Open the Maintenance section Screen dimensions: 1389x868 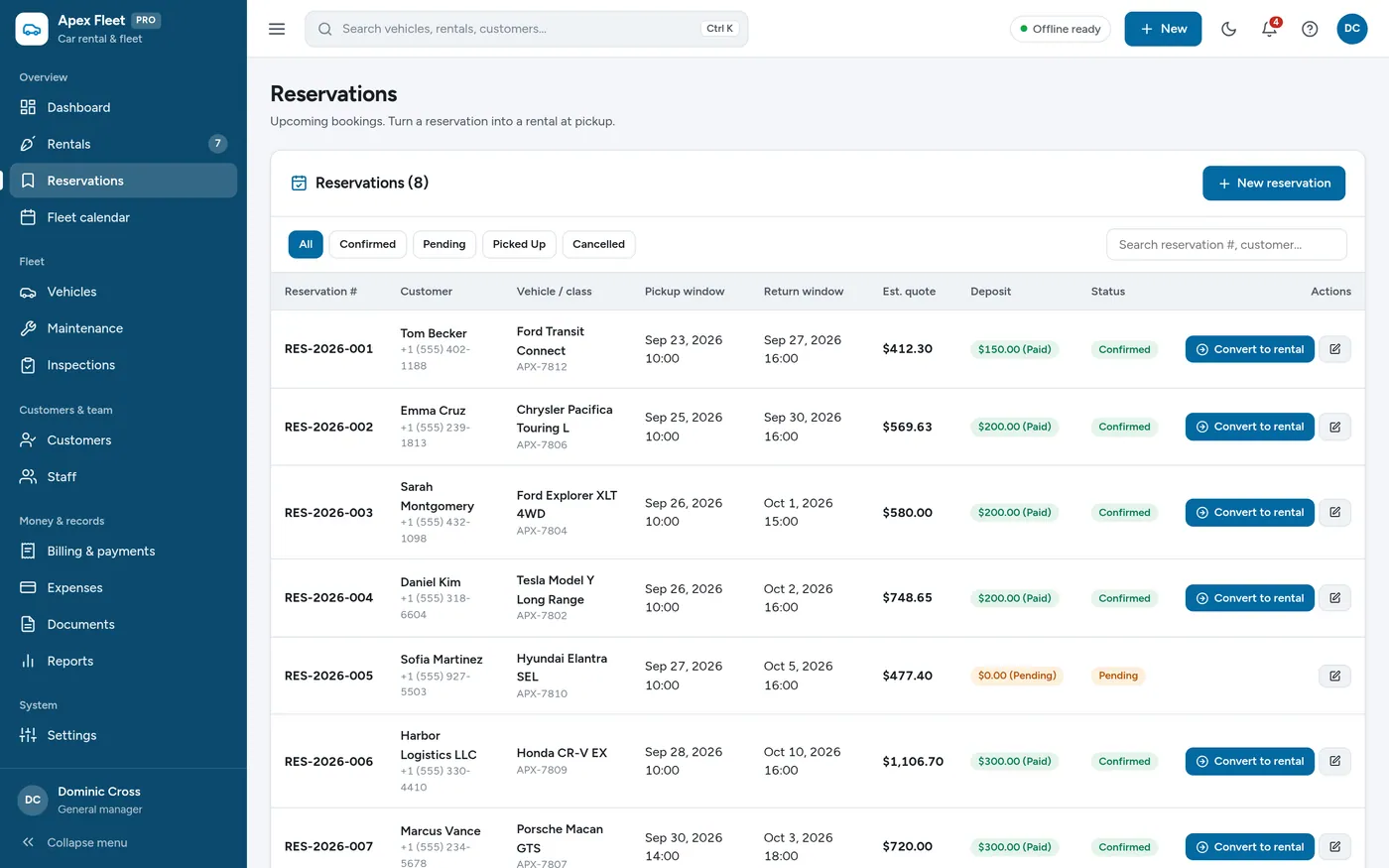point(123,328)
